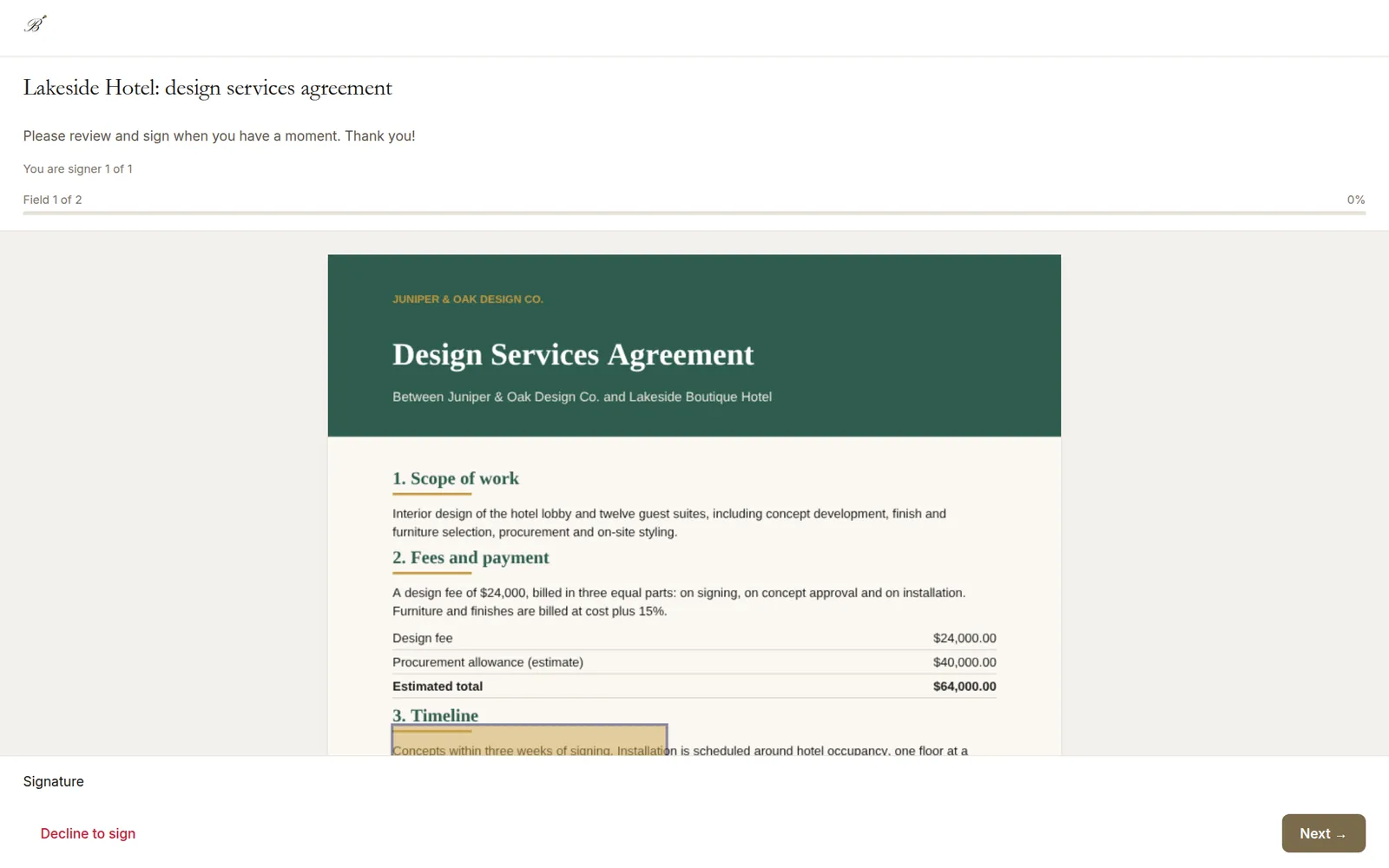
Task: Click the Procurement allowance amount $40,000.00
Action: 964,662
